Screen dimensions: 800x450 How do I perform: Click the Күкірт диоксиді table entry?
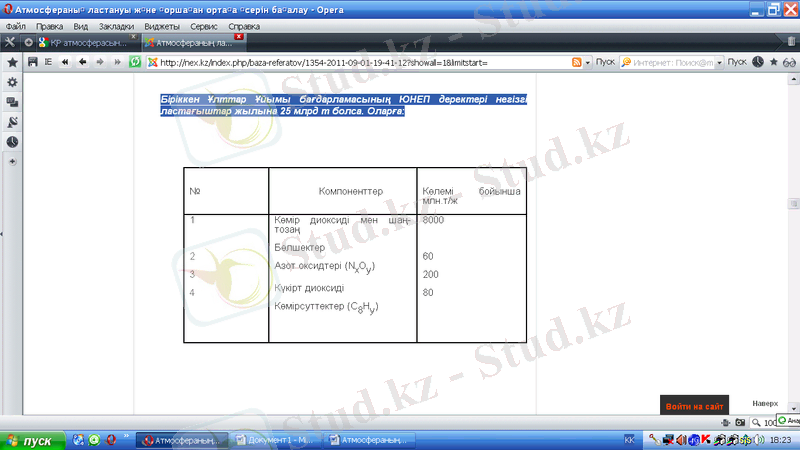(x=309, y=288)
